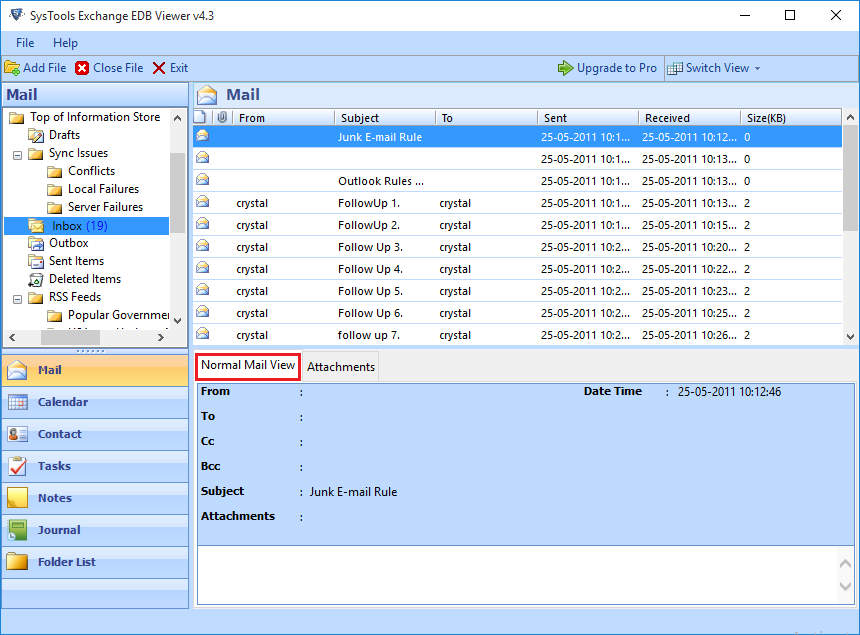Viewport: 860px width, 635px height.
Task: Click the Folder List folder icon
Action: pos(18,562)
